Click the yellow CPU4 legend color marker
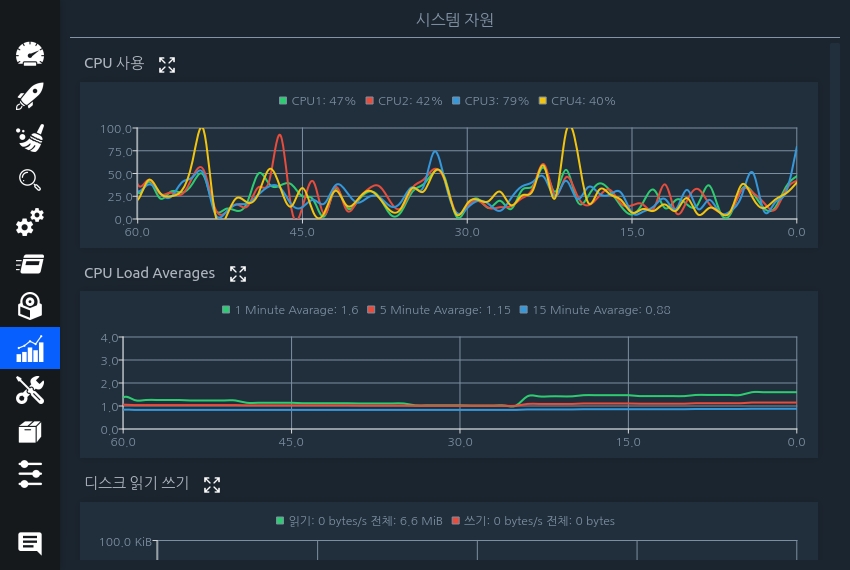This screenshot has width=850, height=570. [543, 101]
